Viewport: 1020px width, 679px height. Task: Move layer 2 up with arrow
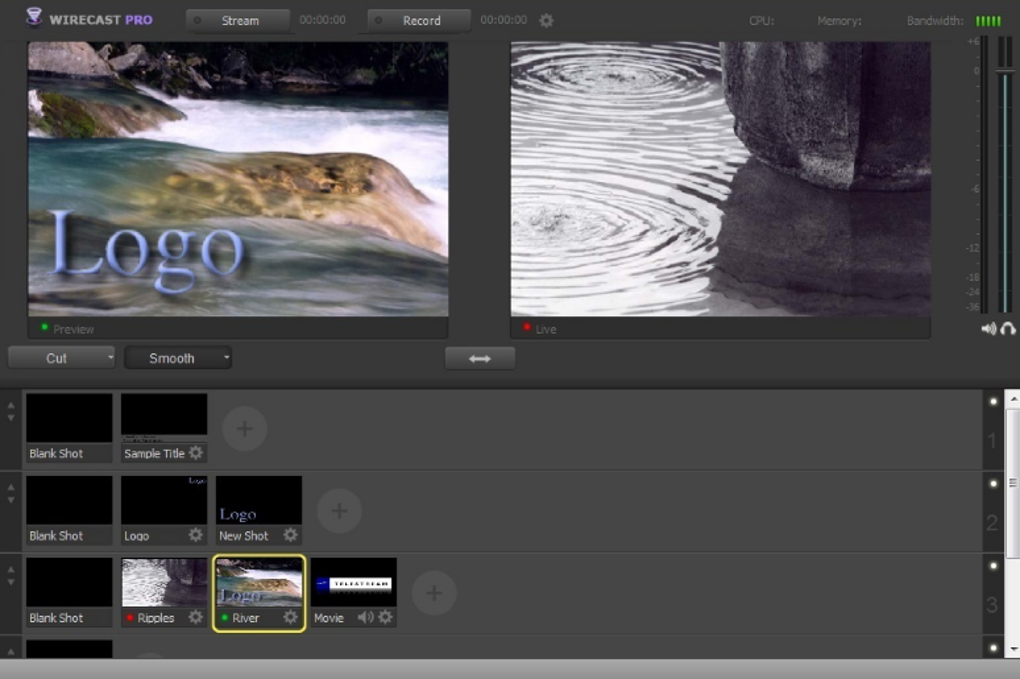(11, 487)
